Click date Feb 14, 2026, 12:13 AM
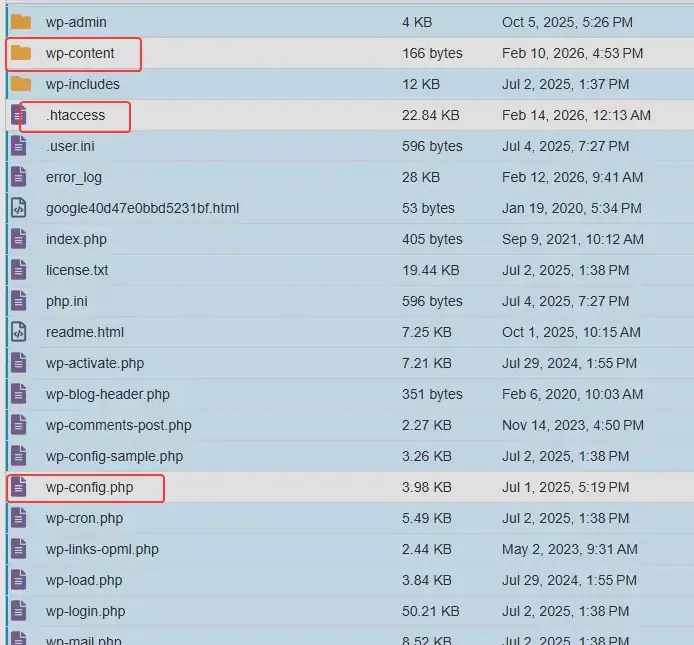The image size is (694, 645). pos(576,115)
